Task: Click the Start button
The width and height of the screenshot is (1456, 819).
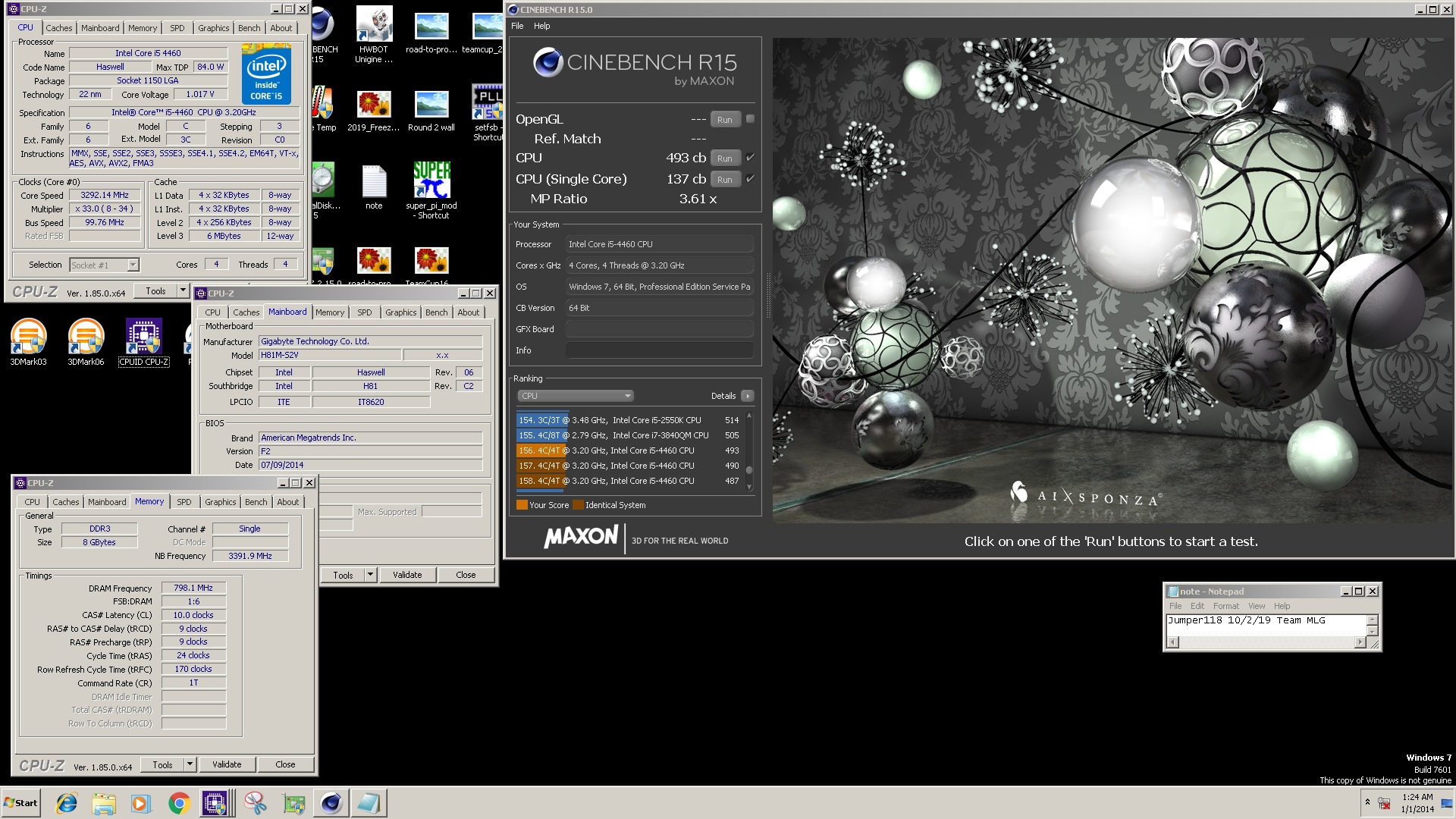Action: (x=21, y=803)
